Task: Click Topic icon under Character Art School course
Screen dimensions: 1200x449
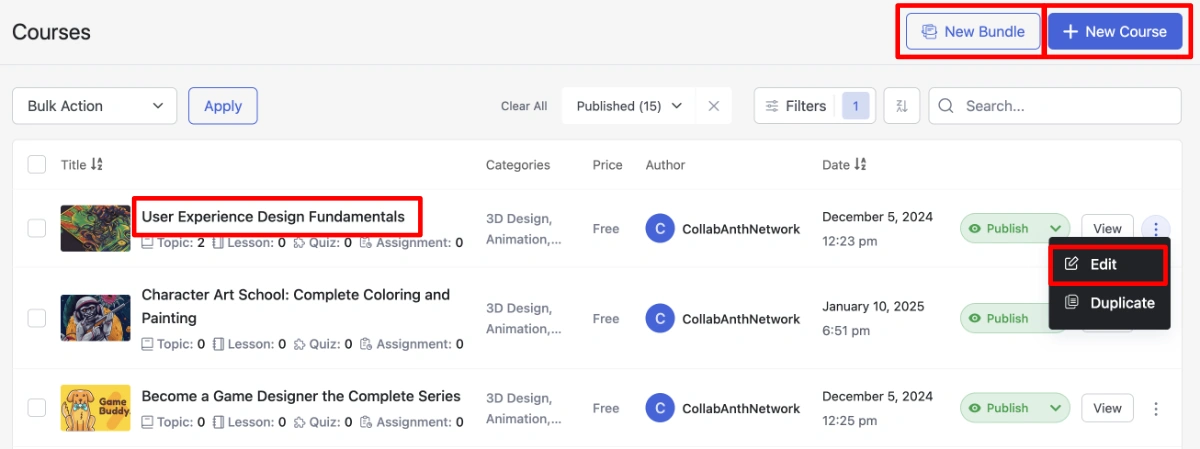Action: (x=148, y=344)
